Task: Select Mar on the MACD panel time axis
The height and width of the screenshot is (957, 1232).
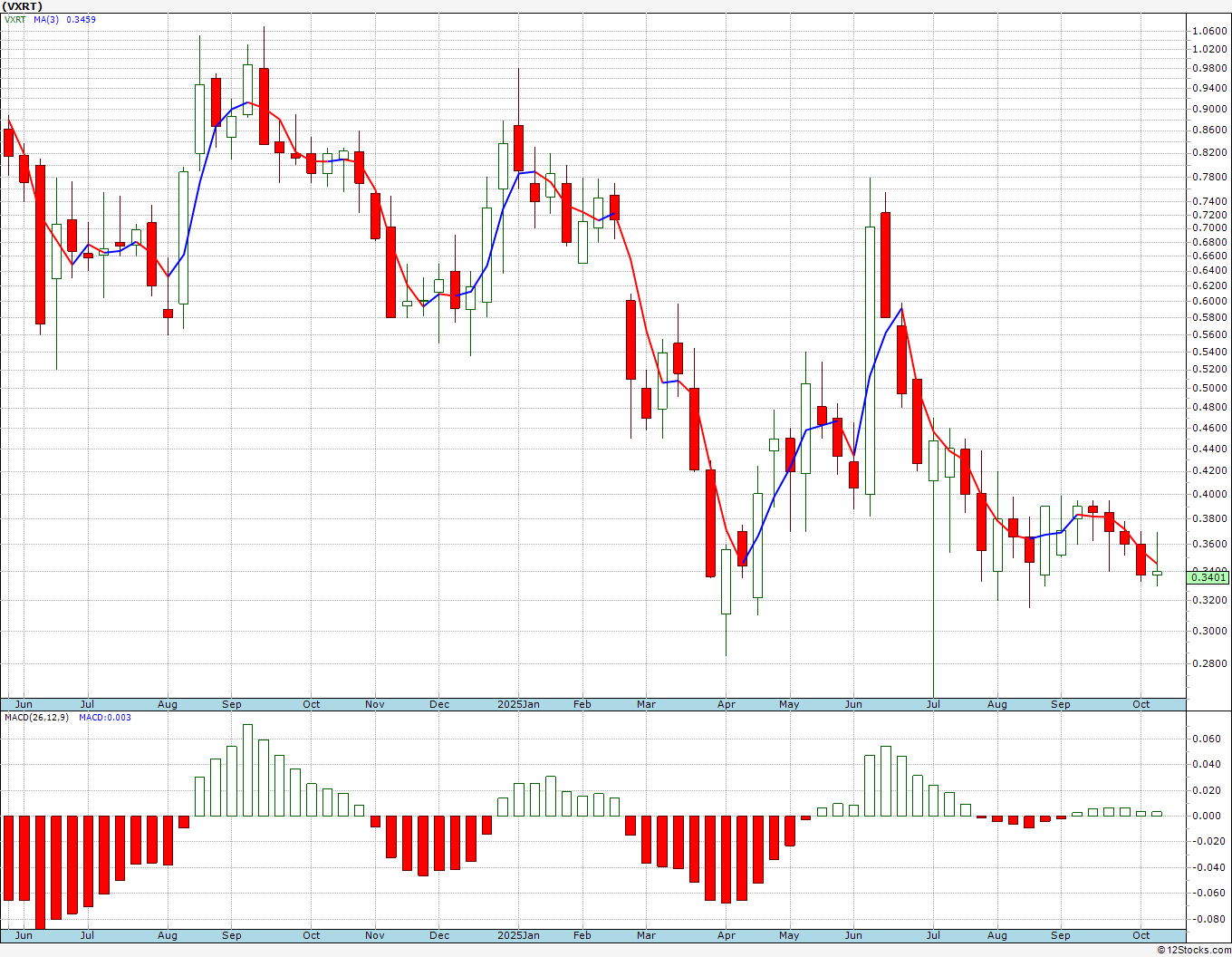Action: pyautogui.click(x=646, y=935)
